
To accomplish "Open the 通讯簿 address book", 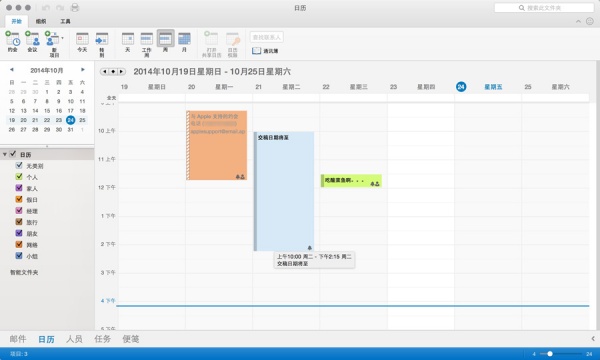I will click(265, 51).
